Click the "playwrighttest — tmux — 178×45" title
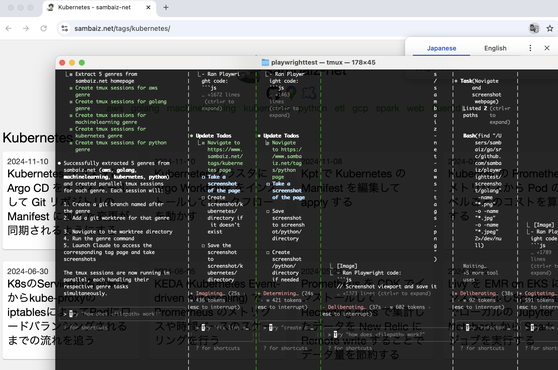 (x=323, y=63)
